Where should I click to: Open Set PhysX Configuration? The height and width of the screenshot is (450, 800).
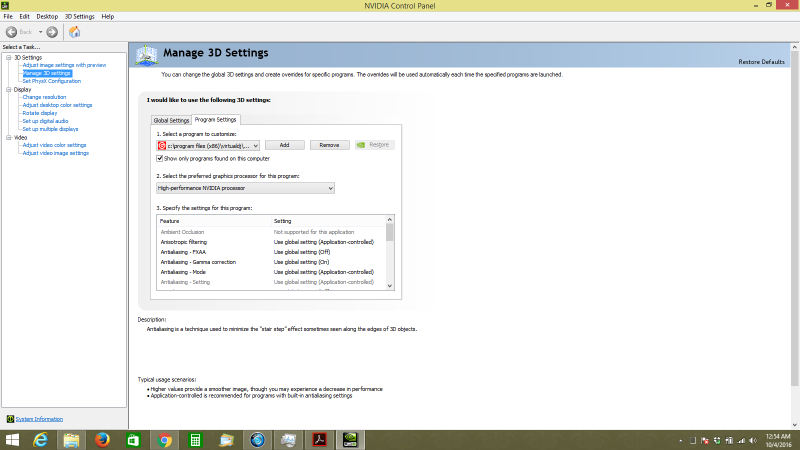pos(52,81)
